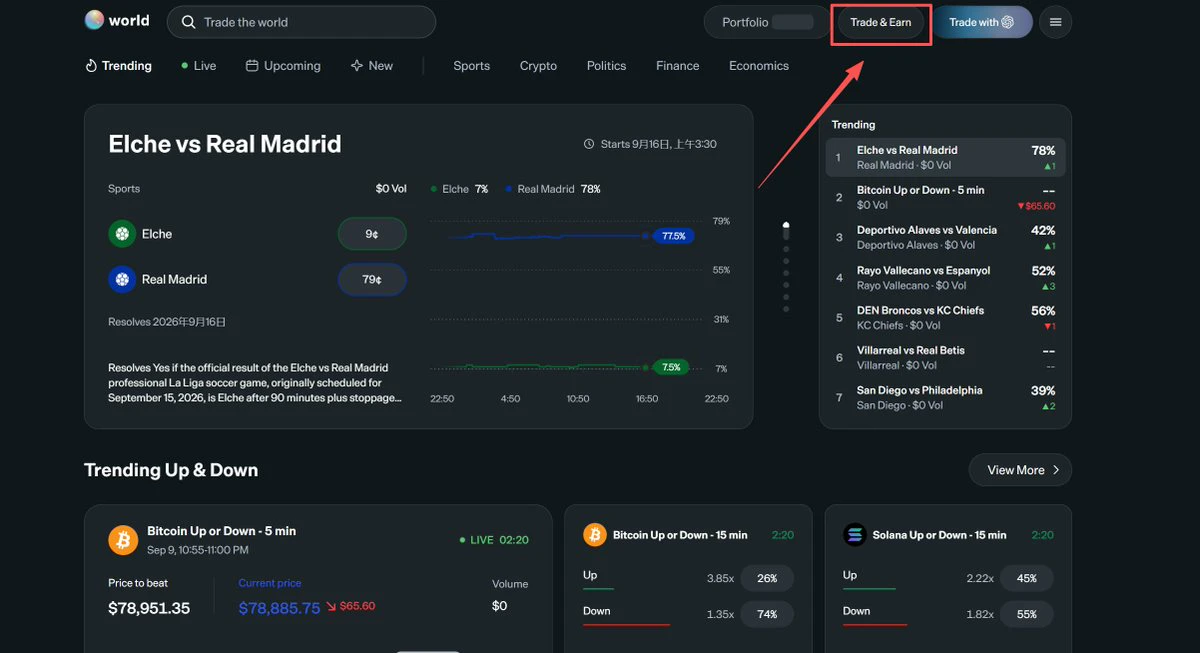The height and width of the screenshot is (653, 1200).
Task: Click the 'Trade with' button
Action: tap(982, 22)
